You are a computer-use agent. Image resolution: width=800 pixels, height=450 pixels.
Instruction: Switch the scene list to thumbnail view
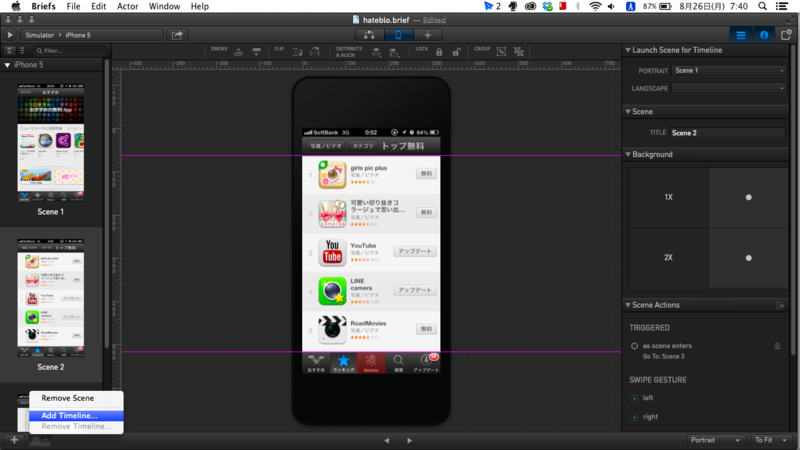[x=10, y=51]
